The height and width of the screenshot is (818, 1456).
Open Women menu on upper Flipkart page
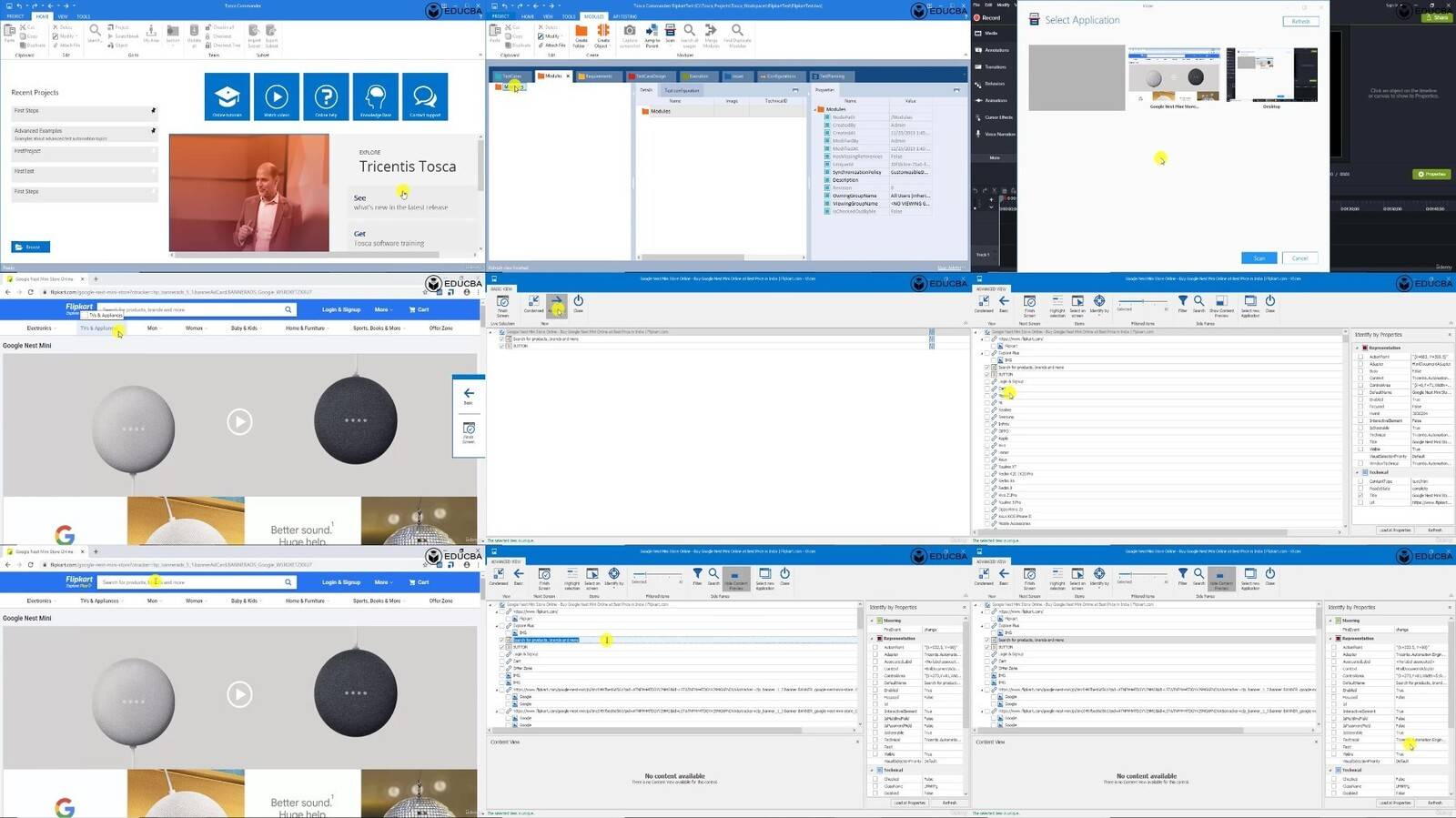[195, 328]
